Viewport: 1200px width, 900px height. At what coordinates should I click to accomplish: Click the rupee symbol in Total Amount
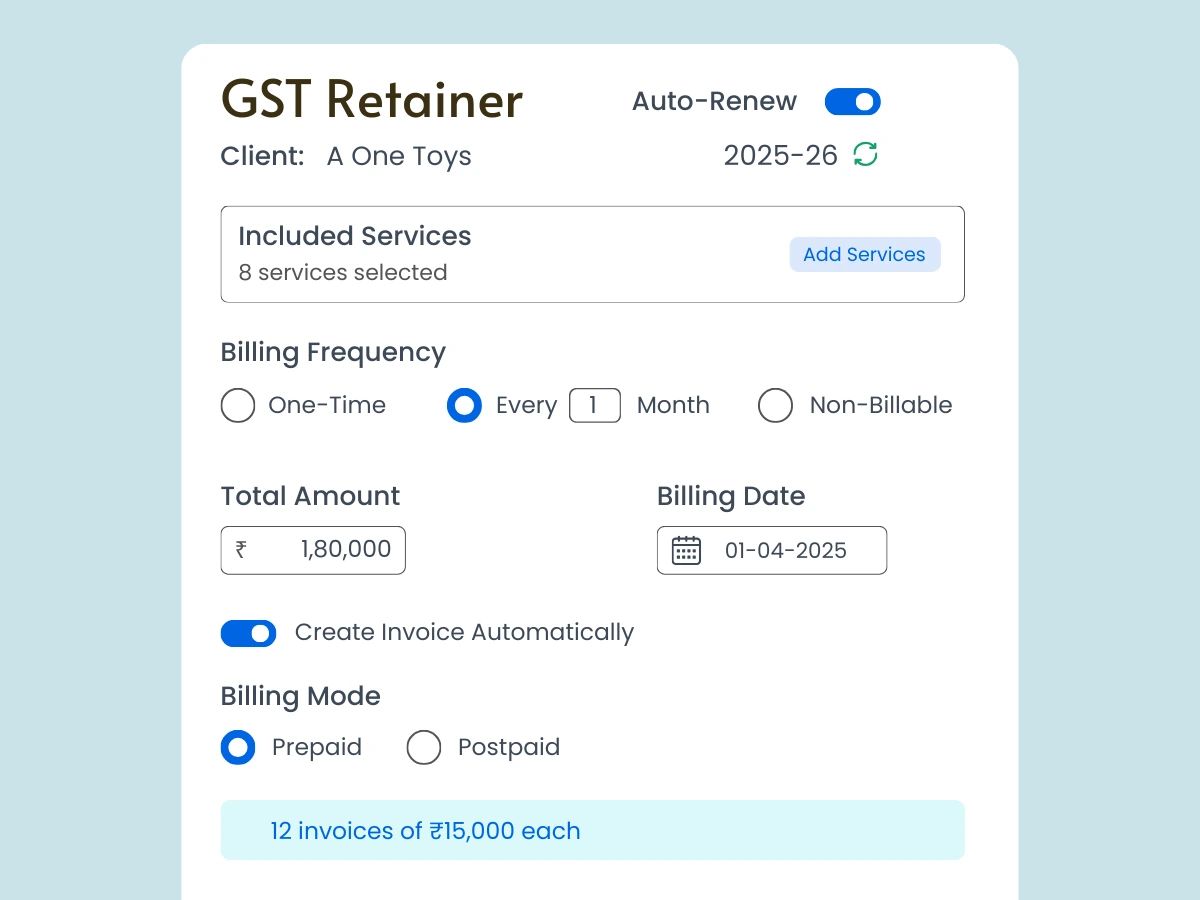click(241, 549)
